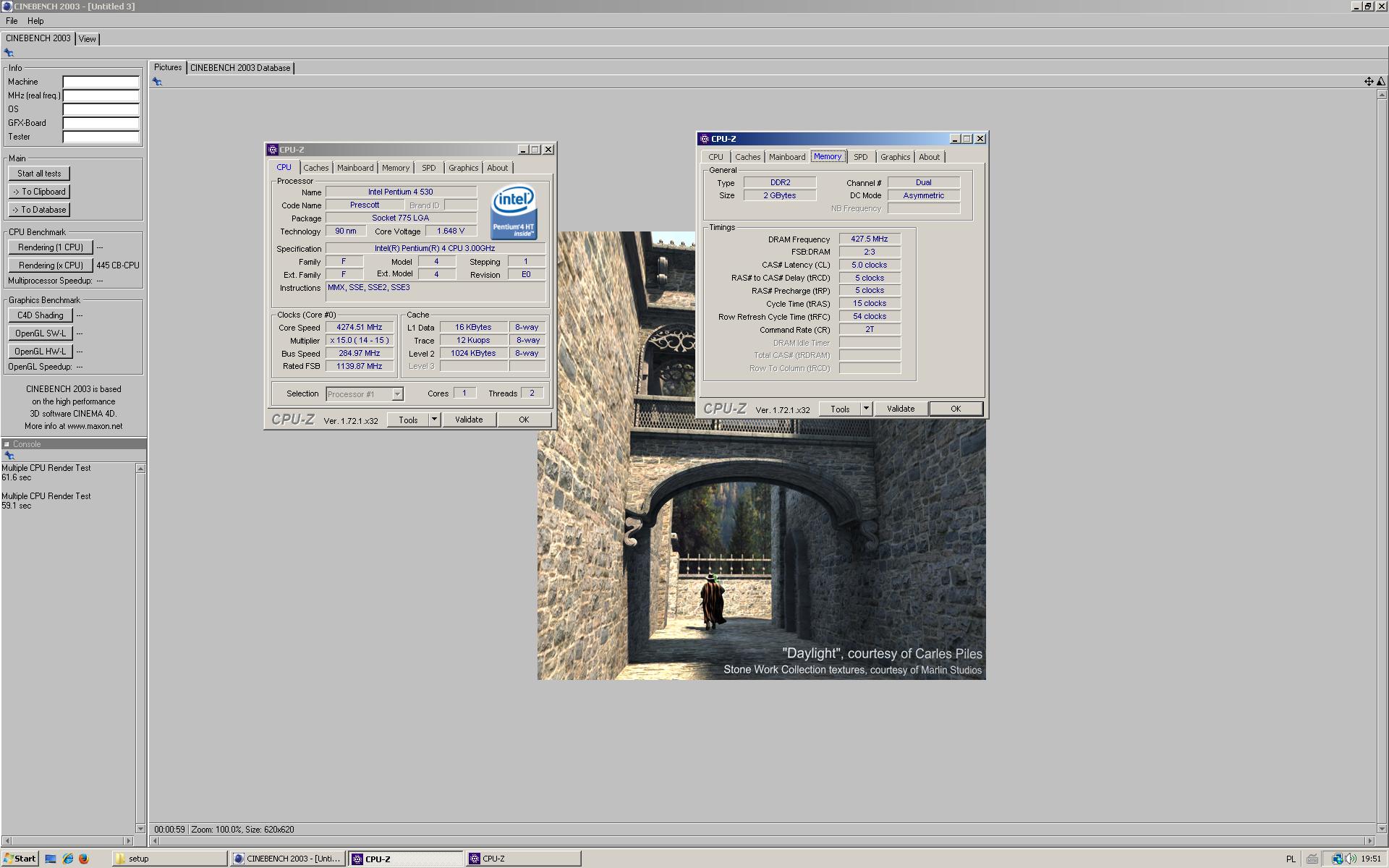Open the Tools dropdown arrow in right CPU-Z
Viewport: 1389px width, 868px height.
point(866,409)
